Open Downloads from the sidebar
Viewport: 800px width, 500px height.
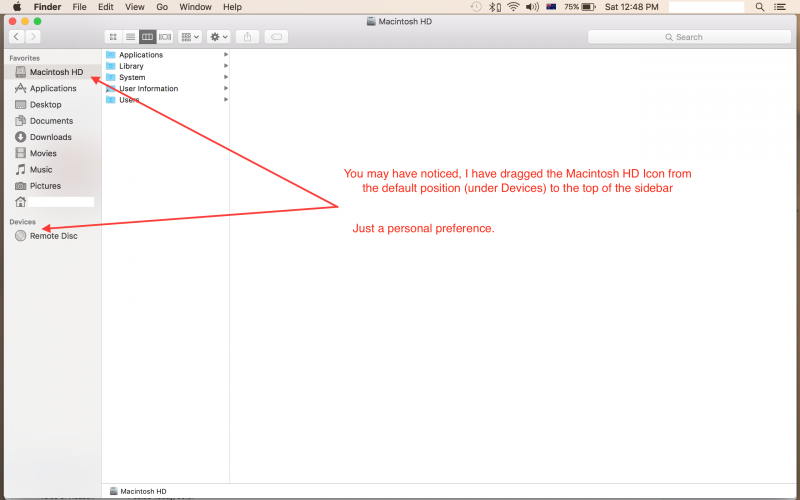coord(50,137)
